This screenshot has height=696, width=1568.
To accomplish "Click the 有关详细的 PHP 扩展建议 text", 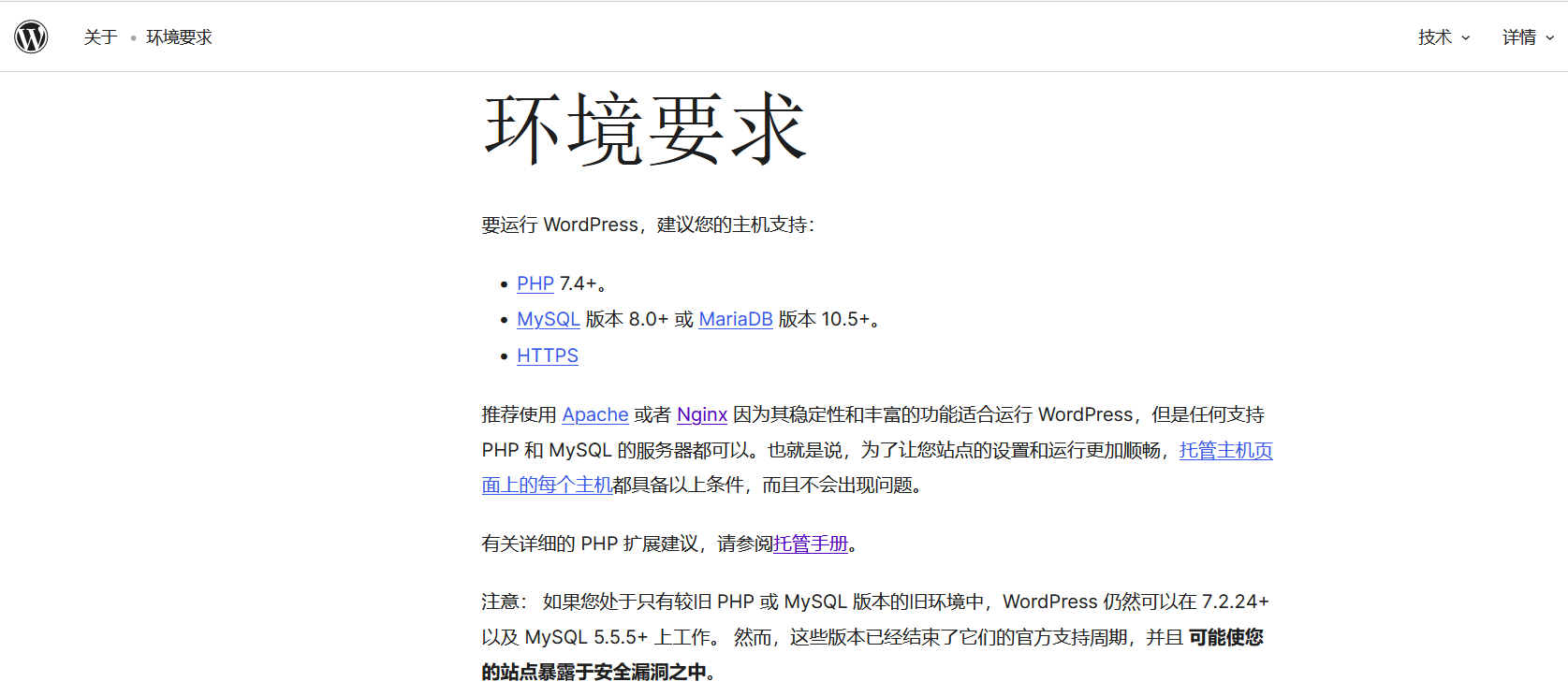I will [x=590, y=544].
